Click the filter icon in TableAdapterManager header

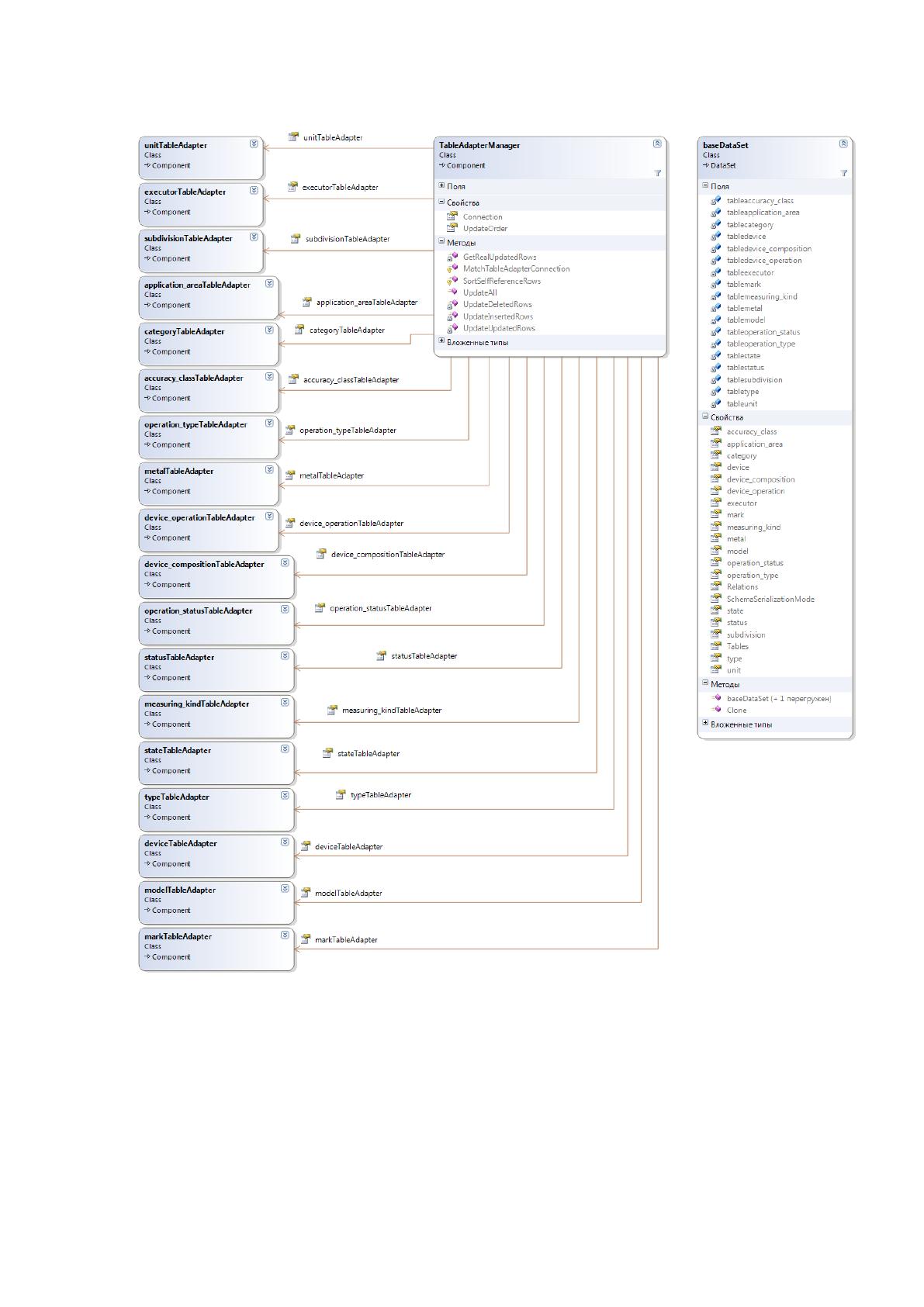pos(658,173)
